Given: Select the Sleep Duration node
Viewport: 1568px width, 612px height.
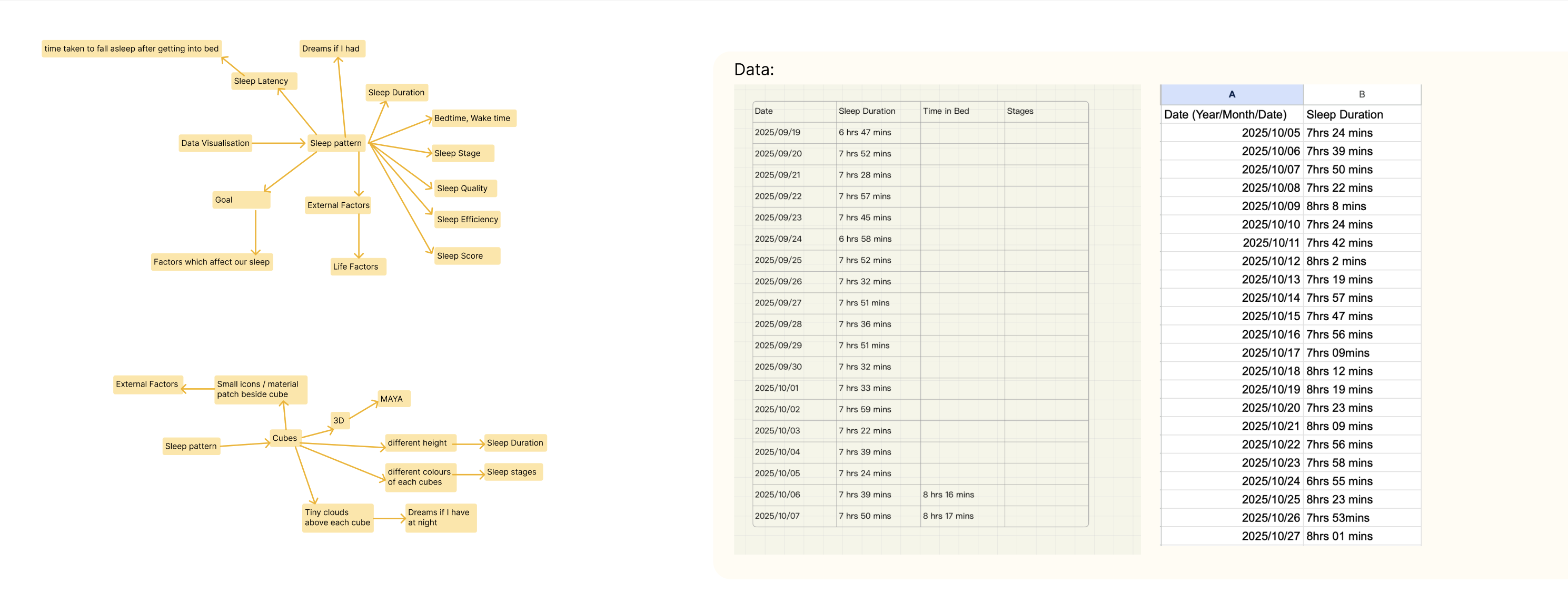Looking at the screenshot, I should [x=397, y=93].
